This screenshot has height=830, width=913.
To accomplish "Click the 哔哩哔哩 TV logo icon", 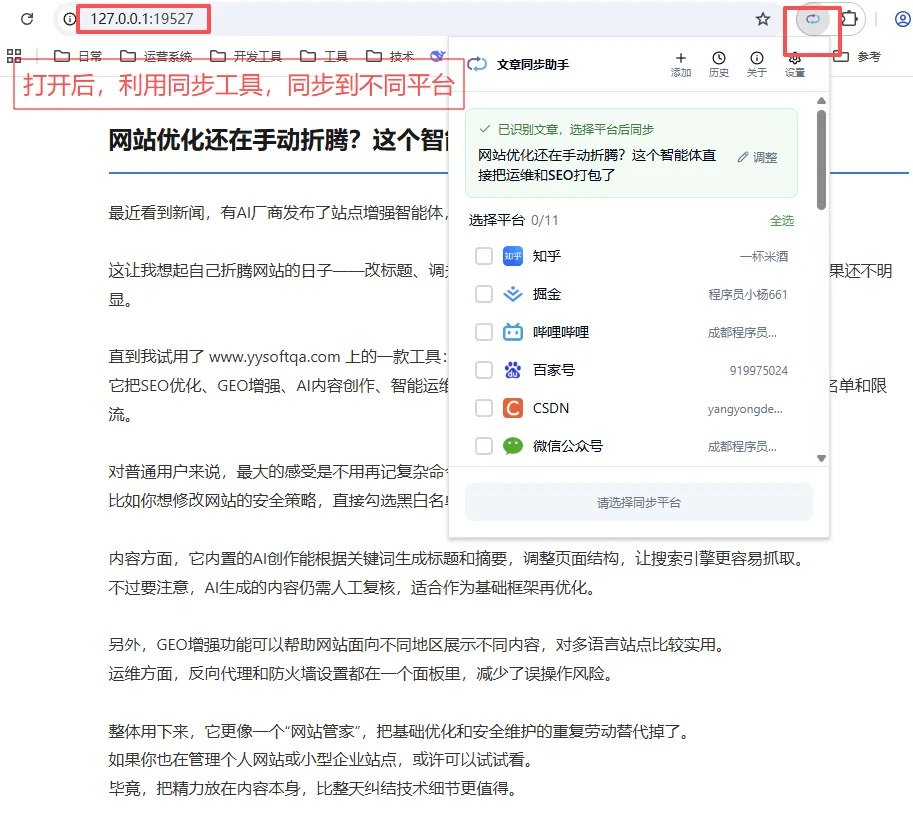I will click(x=512, y=332).
